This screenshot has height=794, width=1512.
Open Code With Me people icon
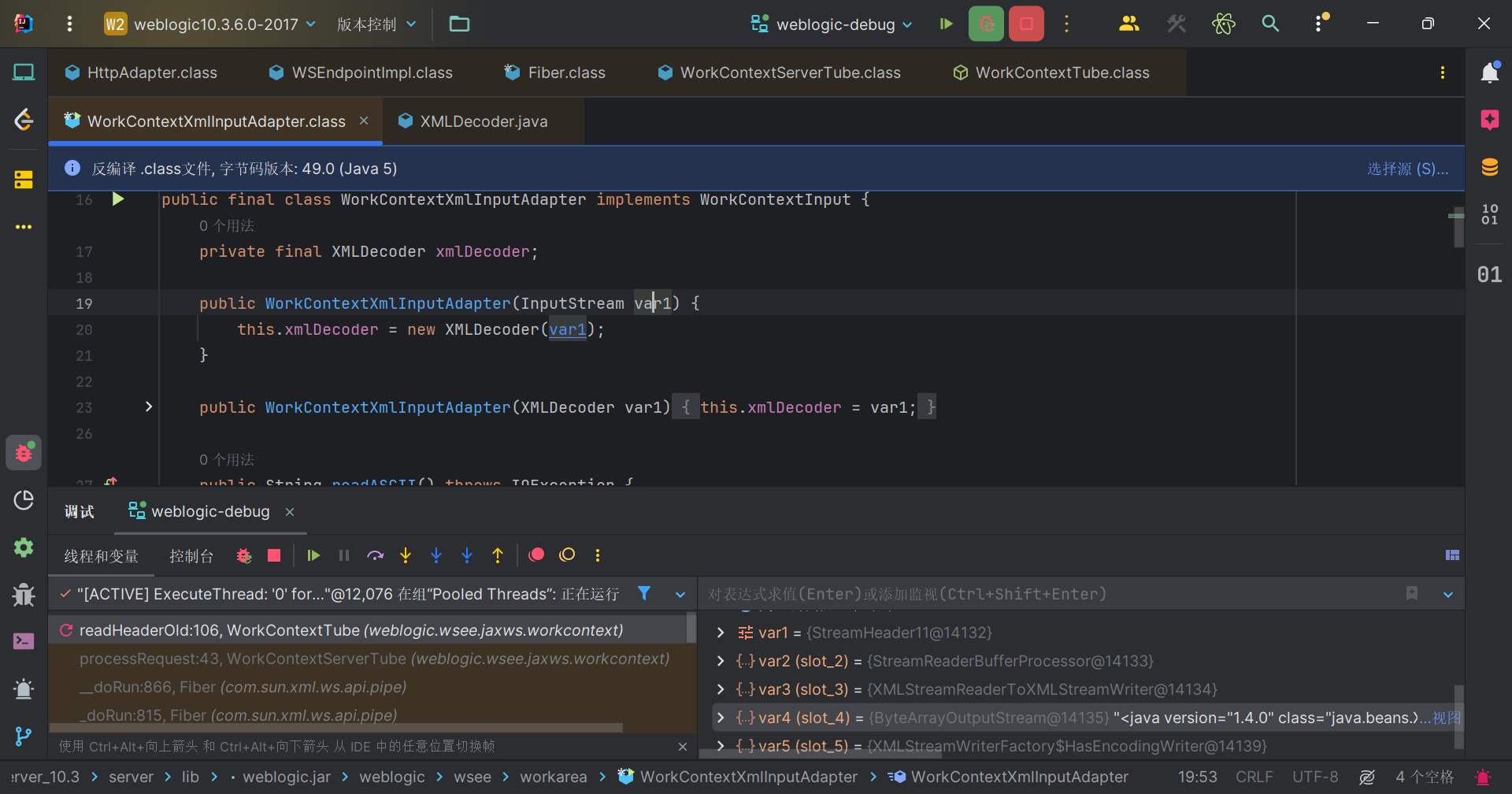[x=1128, y=24]
